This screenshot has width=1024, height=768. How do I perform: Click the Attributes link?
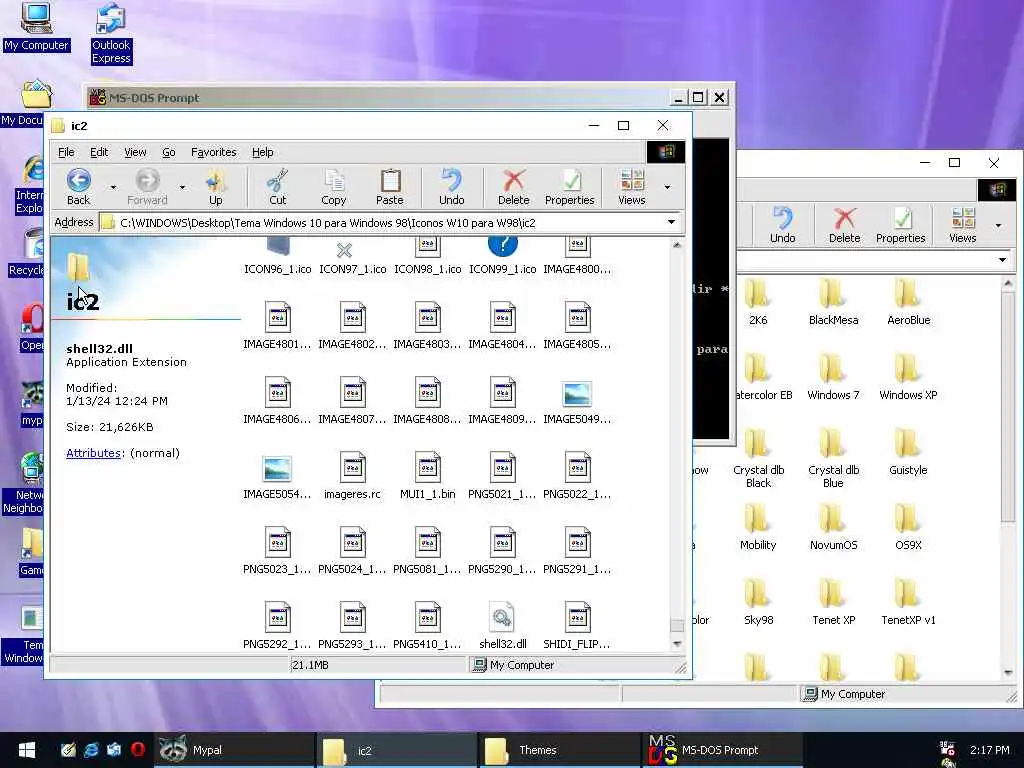pyautogui.click(x=93, y=453)
